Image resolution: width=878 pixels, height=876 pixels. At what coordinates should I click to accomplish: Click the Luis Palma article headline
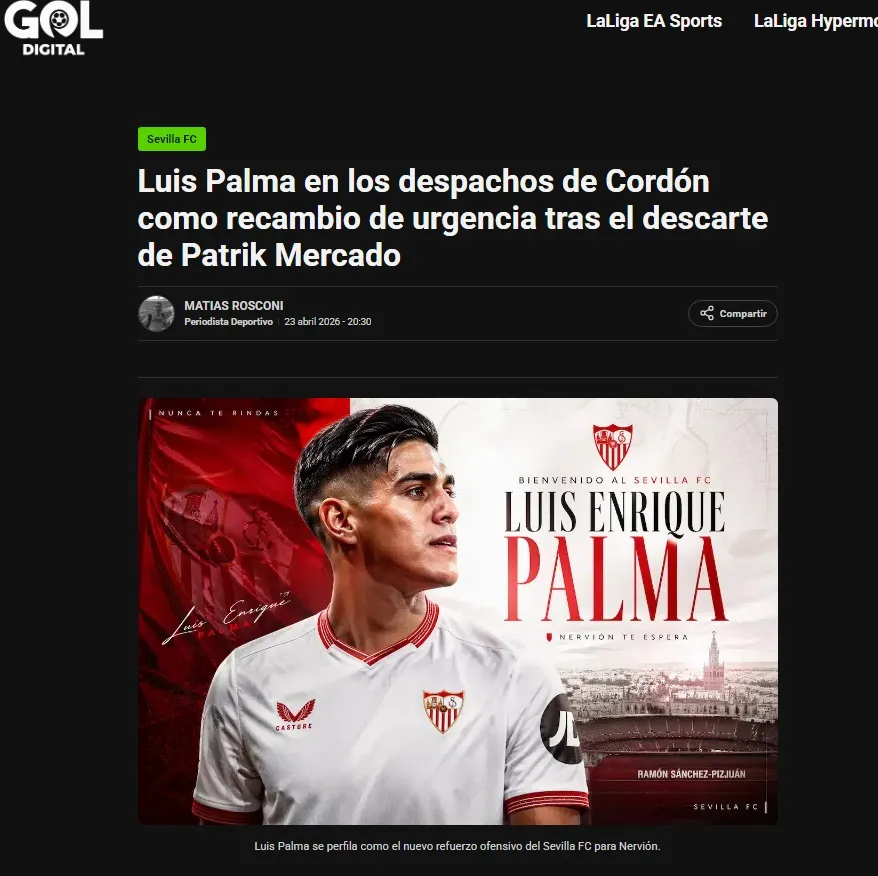452,218
